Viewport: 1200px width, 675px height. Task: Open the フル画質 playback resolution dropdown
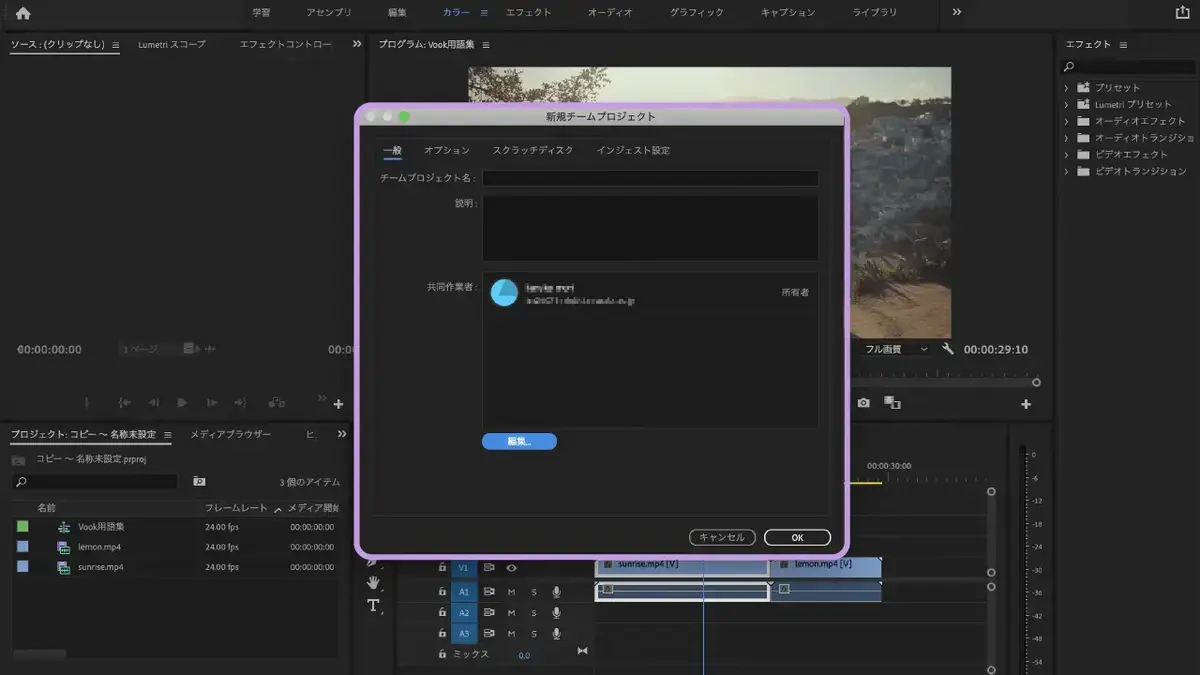pos(895,349)
